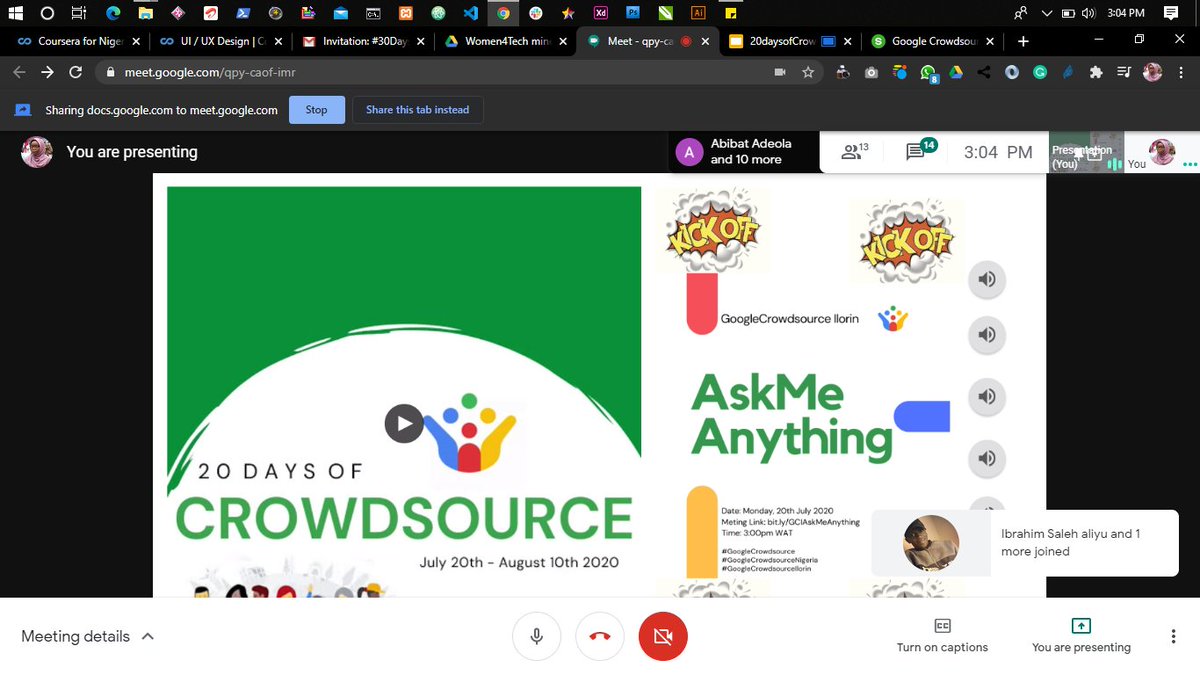Image resolution: width=1200 pixels, height=675 pixels.
Task: Show hidden system tray icons
Action: pyautogui.click(x=1047, y=14)
